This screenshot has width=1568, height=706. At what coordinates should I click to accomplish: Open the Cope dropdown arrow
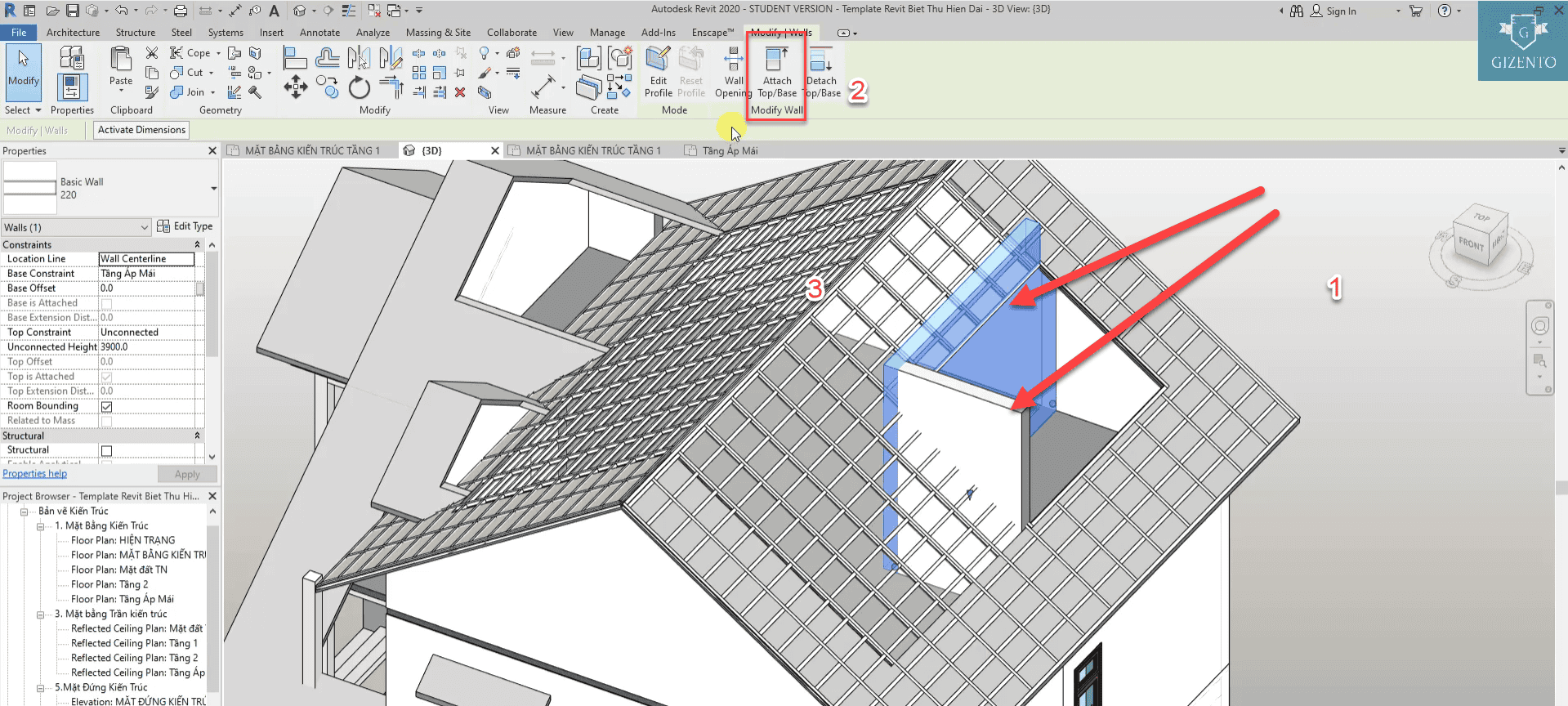click(x=218, y=53)
